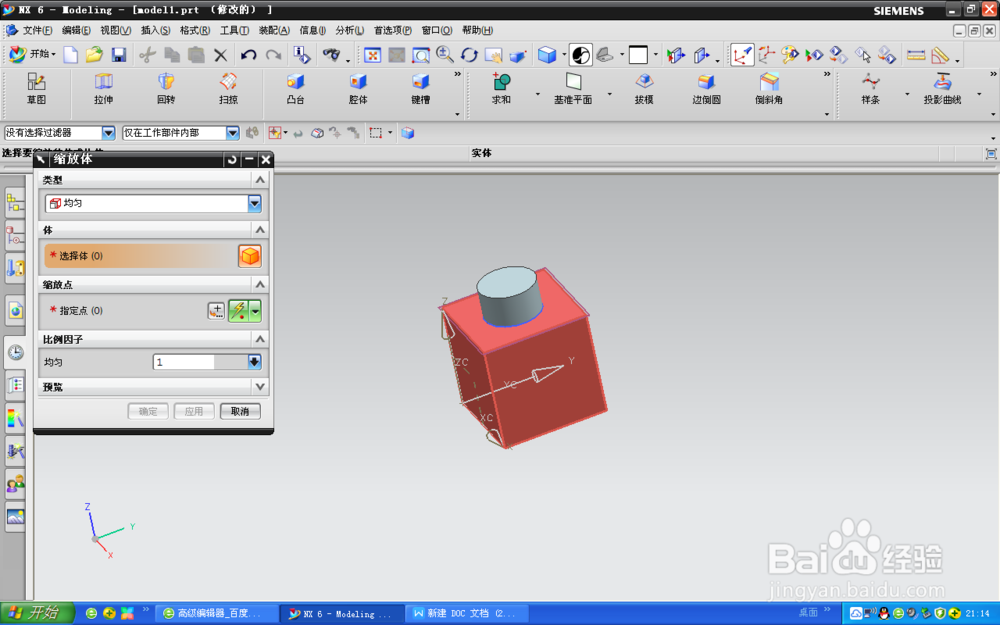The image size is (1000, 625).
Task: Select the 拉伸 Extrude tool
Action: [103, 89]
